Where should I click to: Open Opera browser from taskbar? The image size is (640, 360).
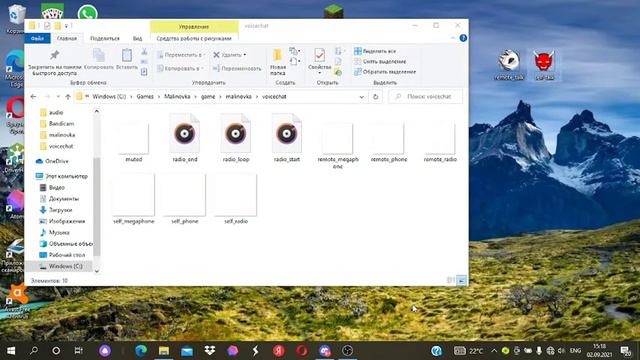tap(302, 351)
